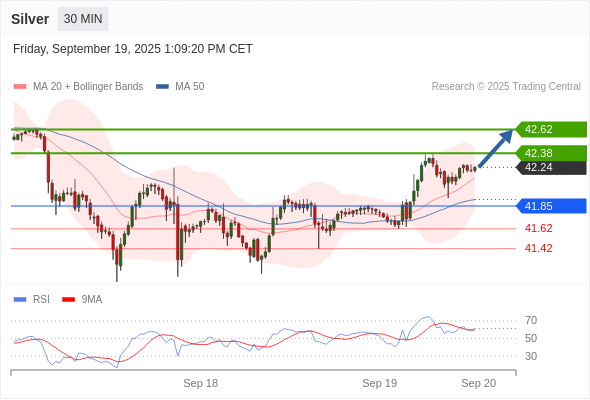
Task: Click the 41.42 support level text
Action: (x=539, y=248)
